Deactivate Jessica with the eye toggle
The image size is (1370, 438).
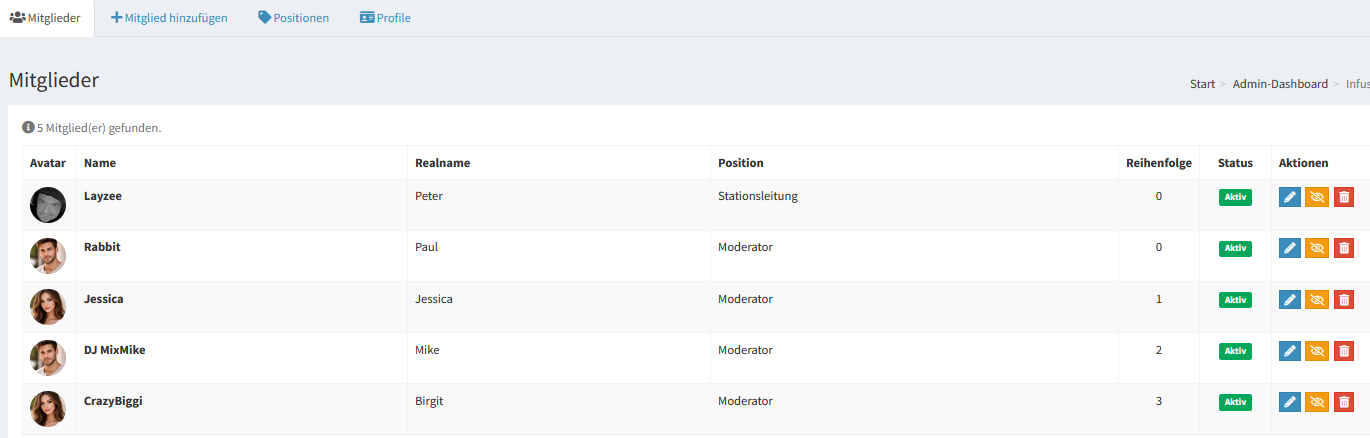pyautogui.click(x=1317, y=299)
